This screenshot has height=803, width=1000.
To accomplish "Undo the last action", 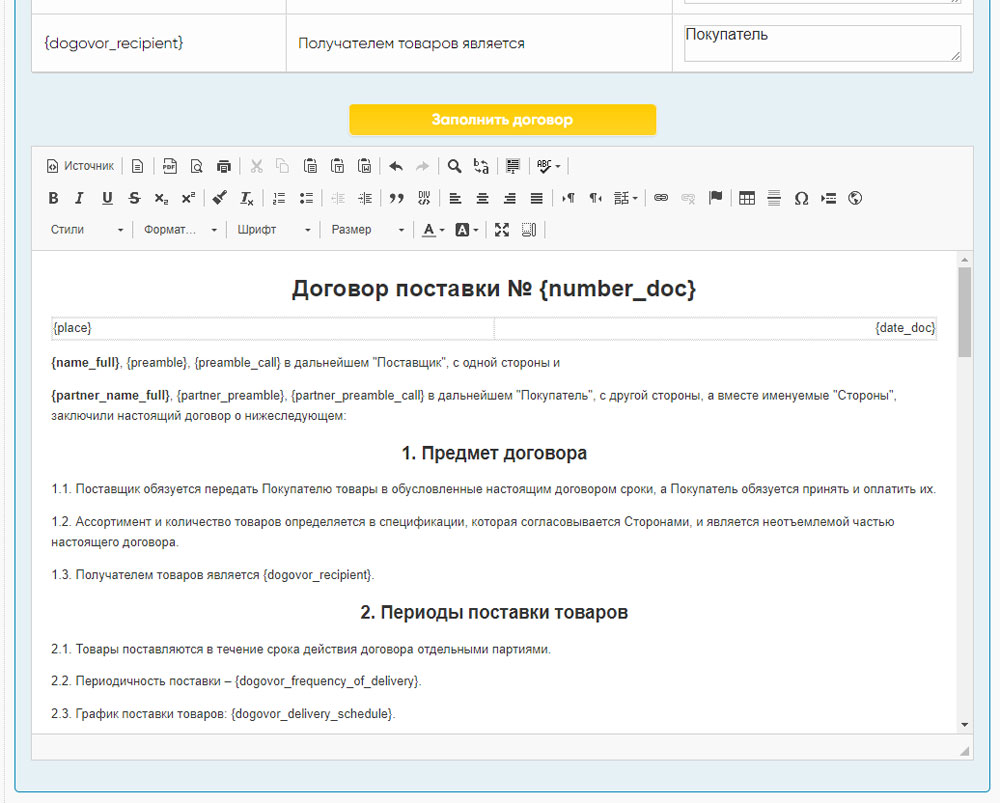I will [396, 166].
